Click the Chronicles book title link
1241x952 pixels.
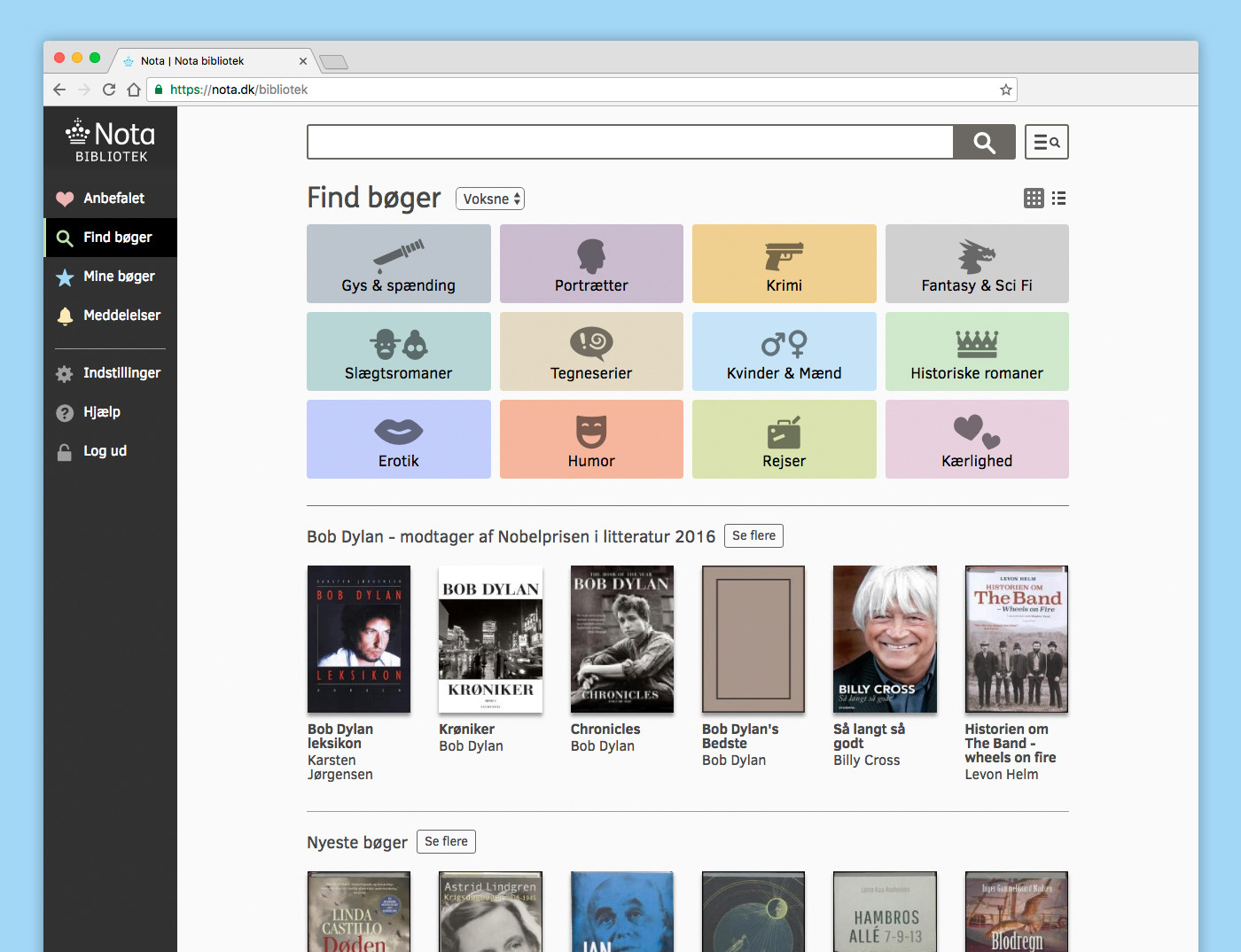605,729
